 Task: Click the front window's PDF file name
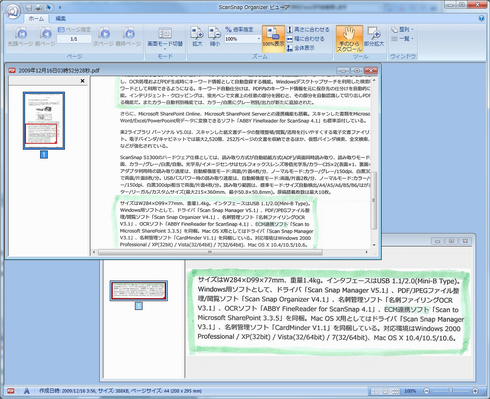[59, 70]
